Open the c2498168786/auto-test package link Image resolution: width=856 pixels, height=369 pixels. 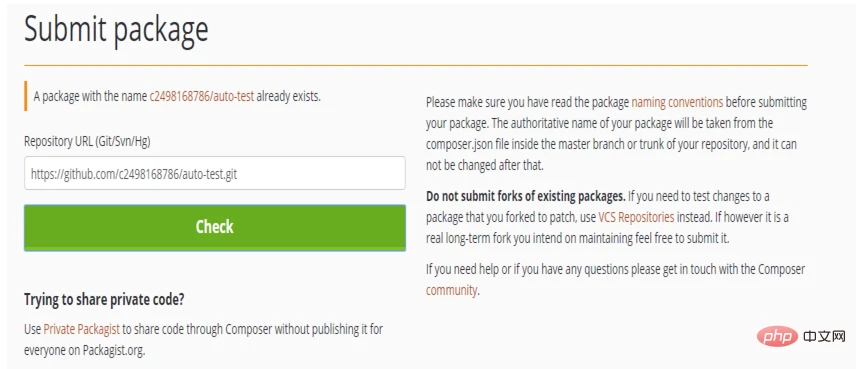click(202, 97)
